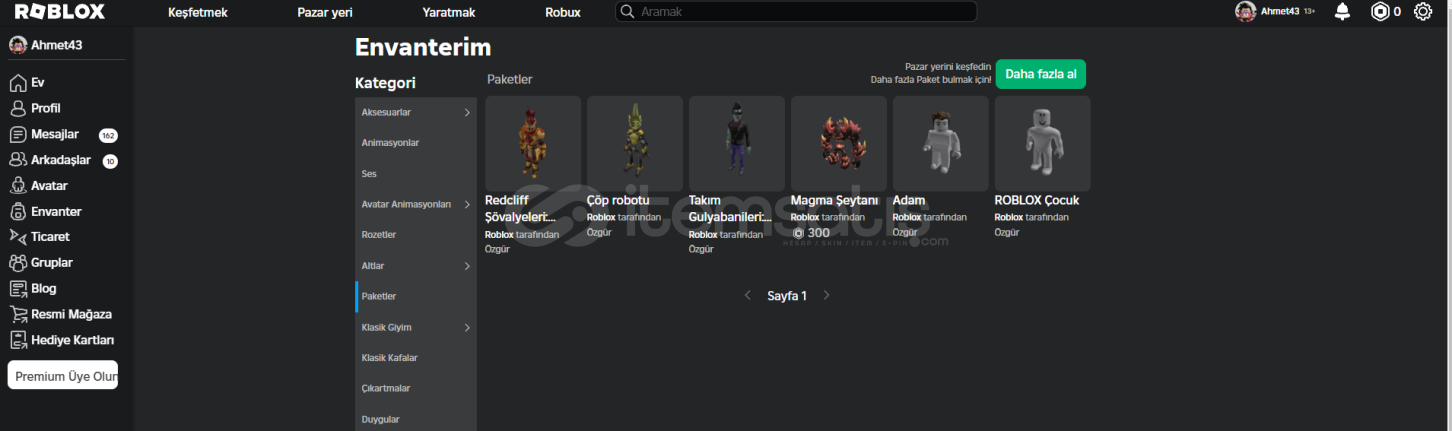The width and height of the screenshot is (1452, 431).
Task: Go to the next inventory page
Action: click(x=826, y=296)
